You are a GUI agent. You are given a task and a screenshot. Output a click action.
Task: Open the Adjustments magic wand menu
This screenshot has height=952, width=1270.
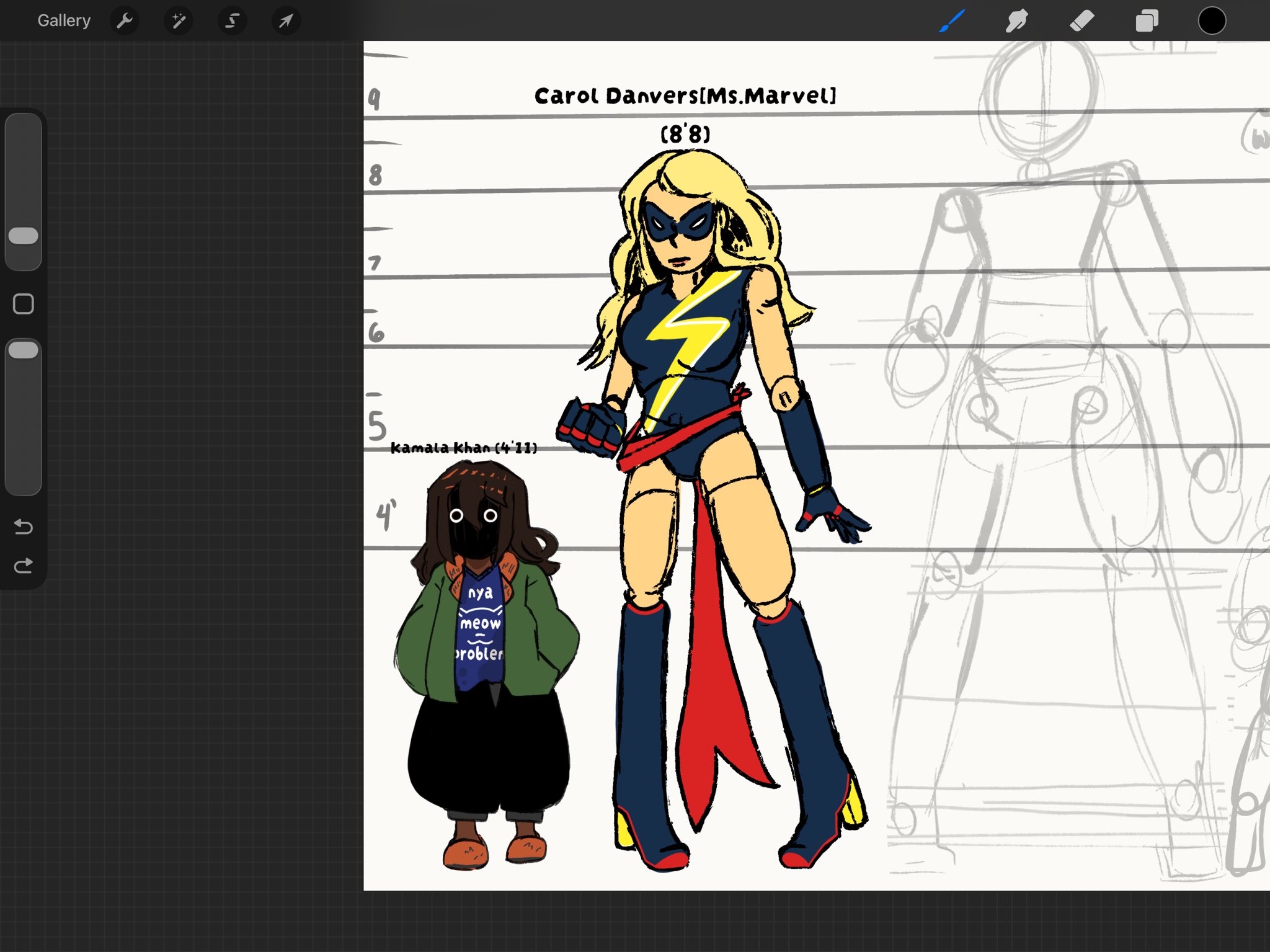179,21
